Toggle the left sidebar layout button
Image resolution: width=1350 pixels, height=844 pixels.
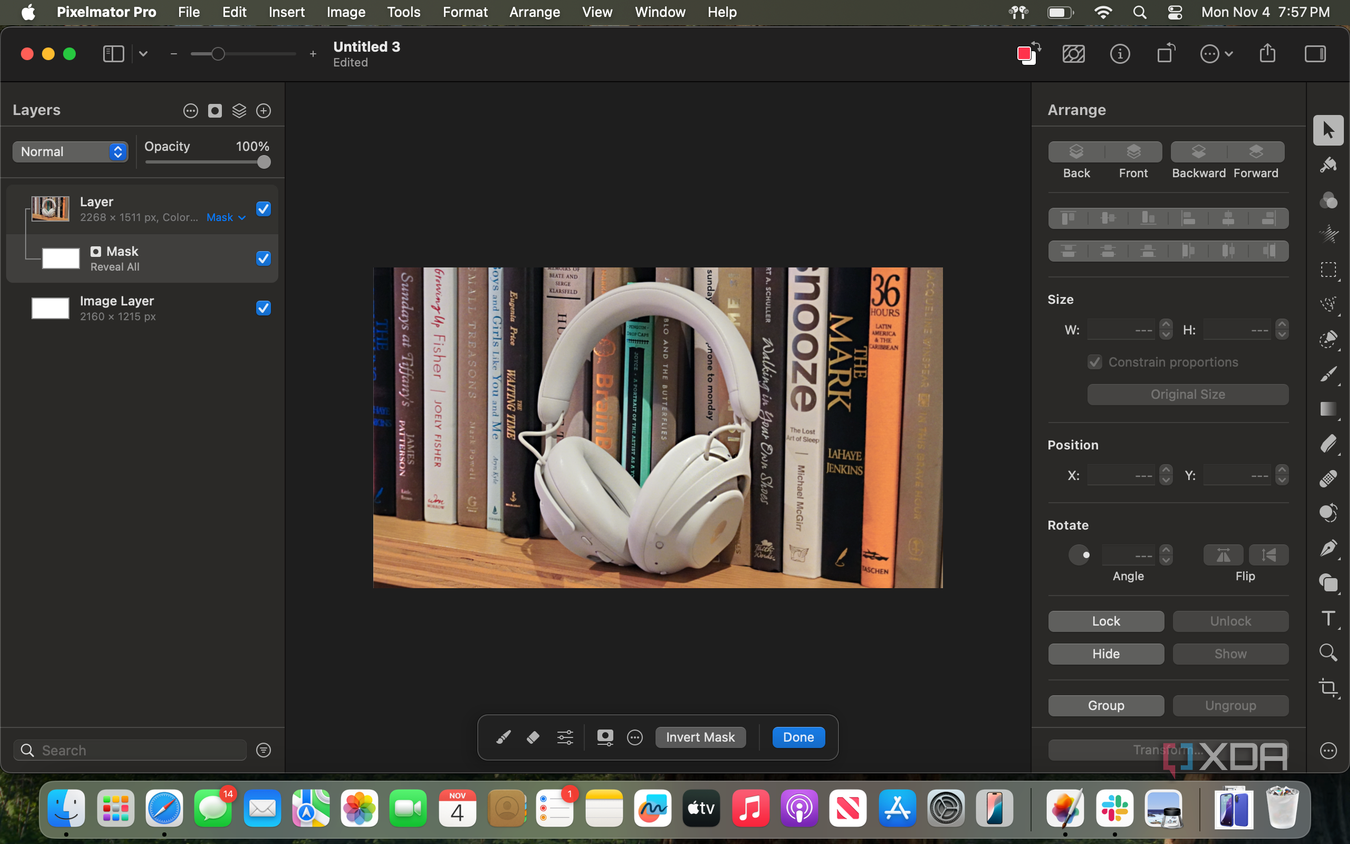coord(114,54)
